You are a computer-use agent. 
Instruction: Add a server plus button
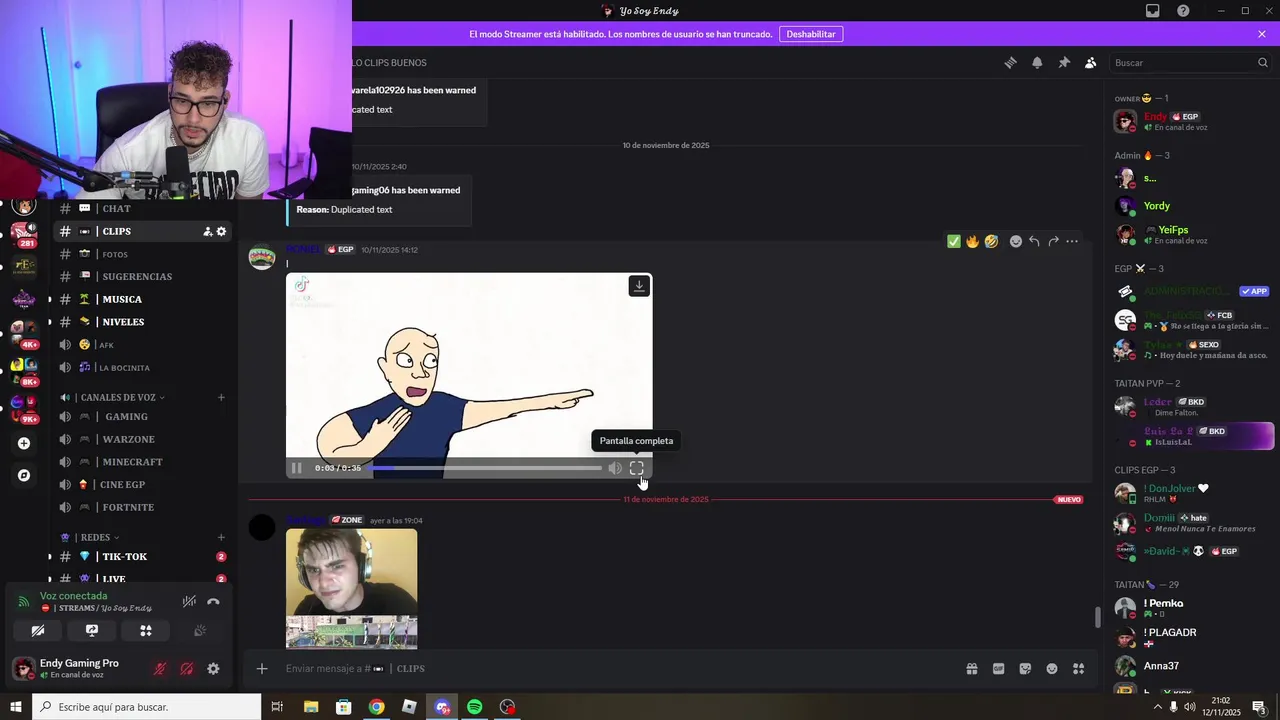pyautogui.click(x=24, y=443)
